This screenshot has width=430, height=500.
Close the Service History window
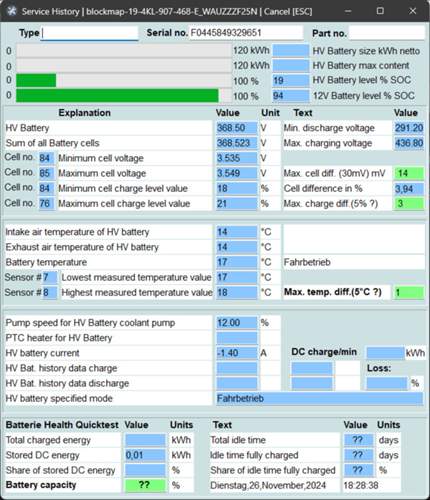click(412, 11)
